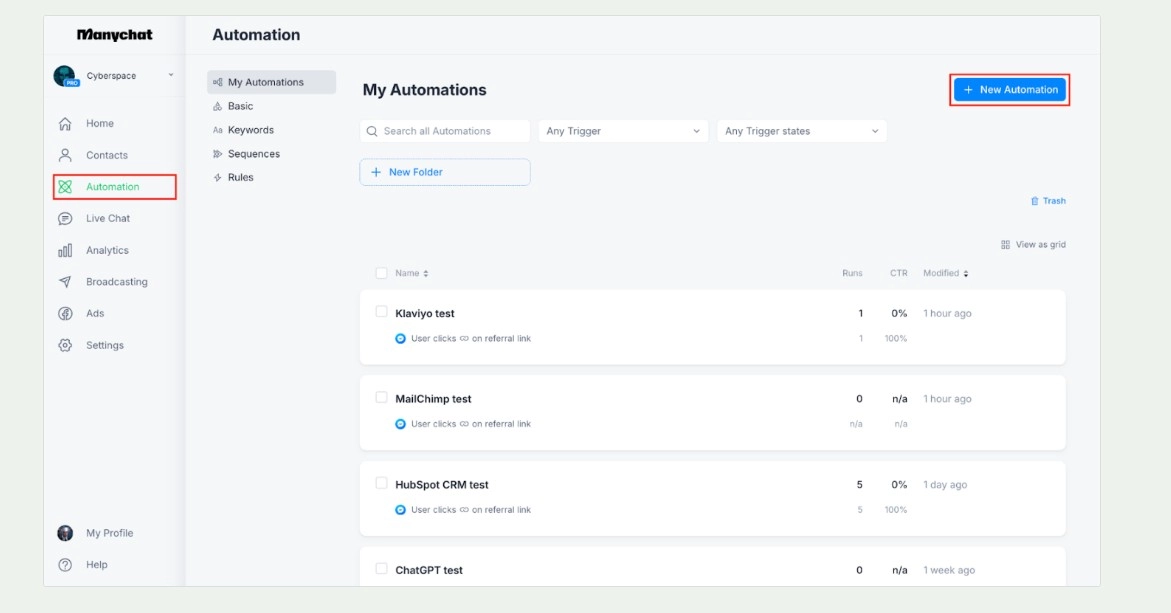Image resolution: width=1171 pixels, height=613 pixels.
Task: Open Ads section label
Action: click(x=95, y=314)
